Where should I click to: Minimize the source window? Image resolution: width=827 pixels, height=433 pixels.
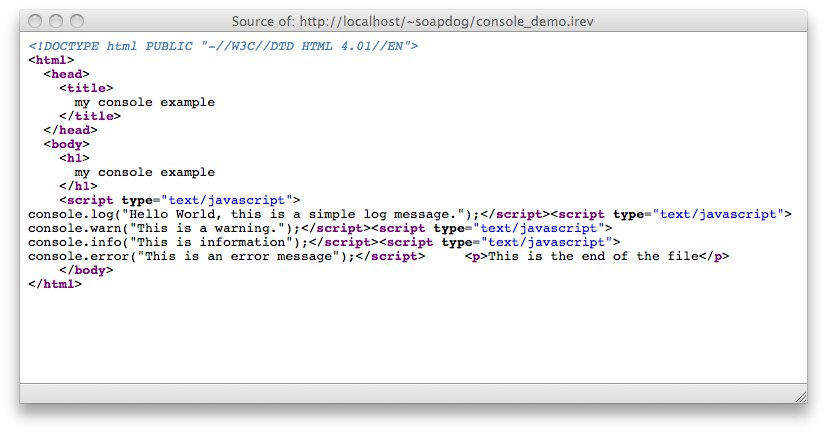55,21
